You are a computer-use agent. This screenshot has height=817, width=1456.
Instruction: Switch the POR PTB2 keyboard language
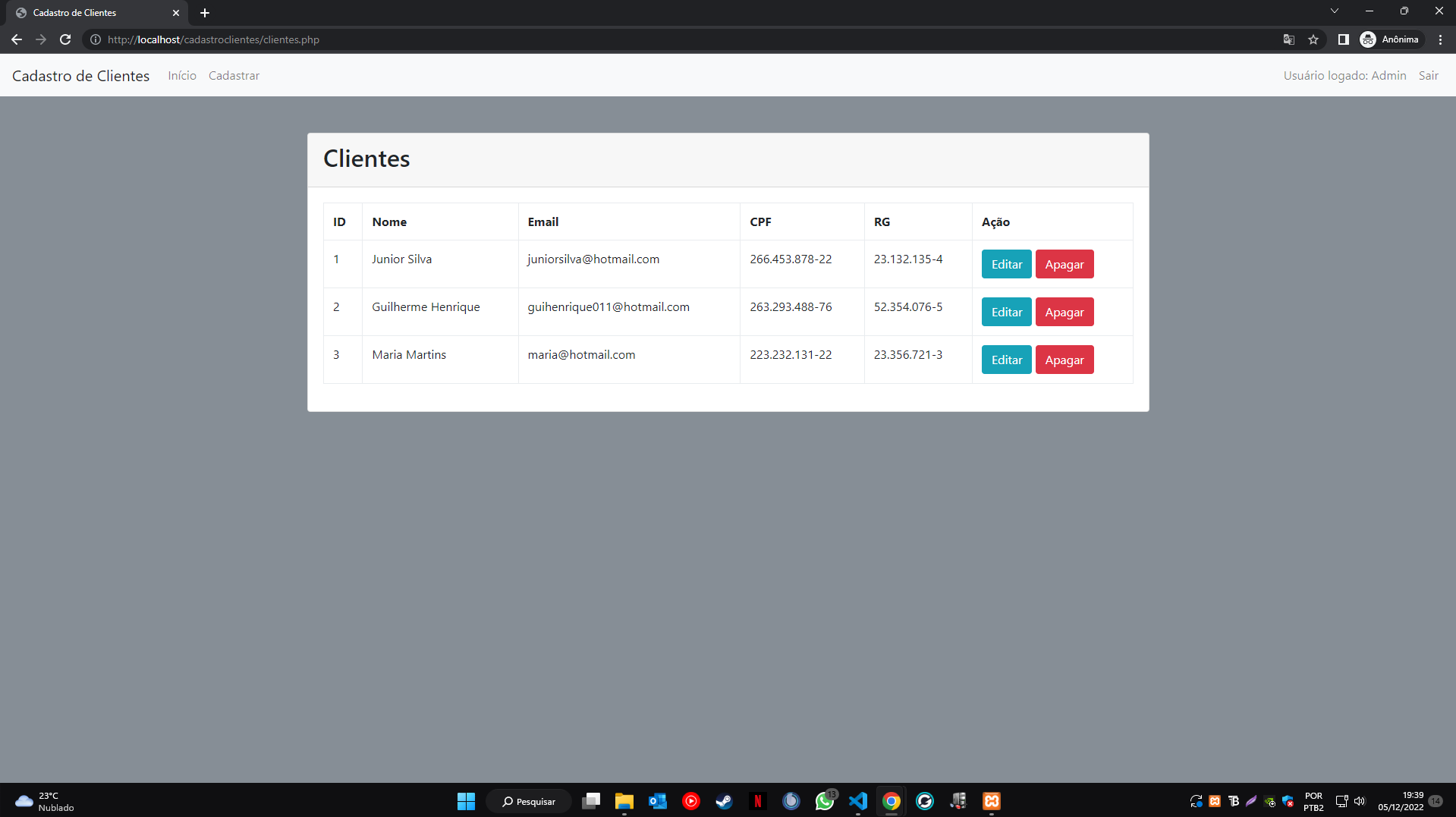click(1313, 801)
